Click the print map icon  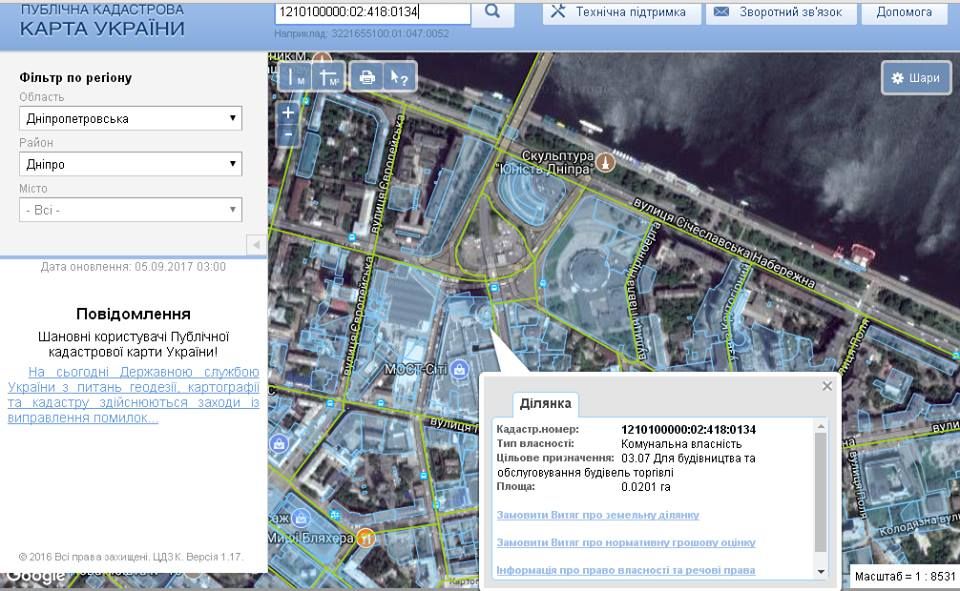coord(367,77)
